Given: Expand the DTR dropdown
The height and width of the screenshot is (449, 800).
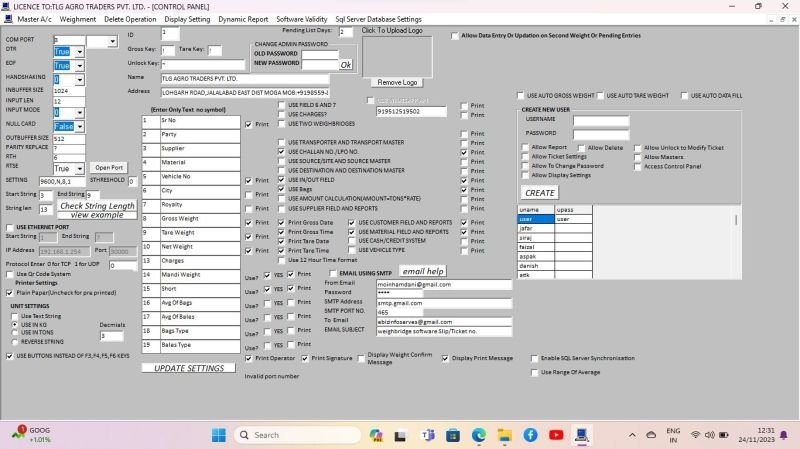Looking at the screenshot, I should 80,52.
